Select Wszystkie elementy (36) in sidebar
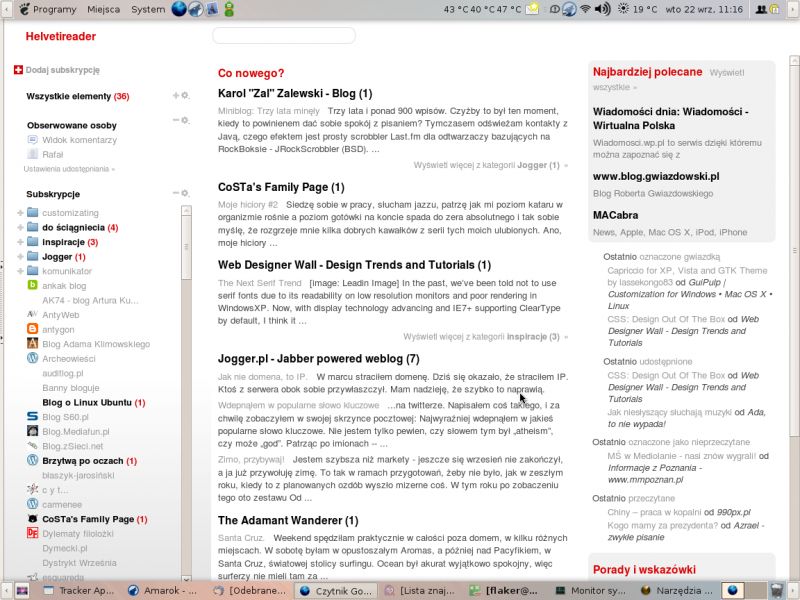Image resolution: width=800 pixels, height=600 pixels. 78,96
